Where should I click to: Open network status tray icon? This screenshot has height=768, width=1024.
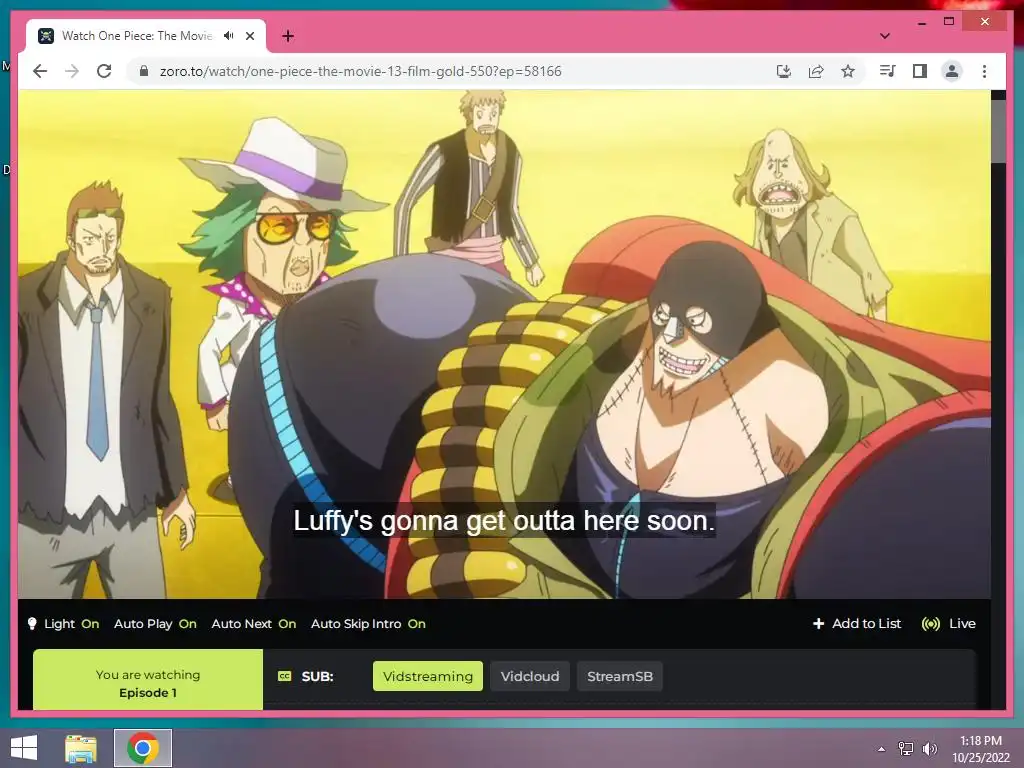pos(906,749)
